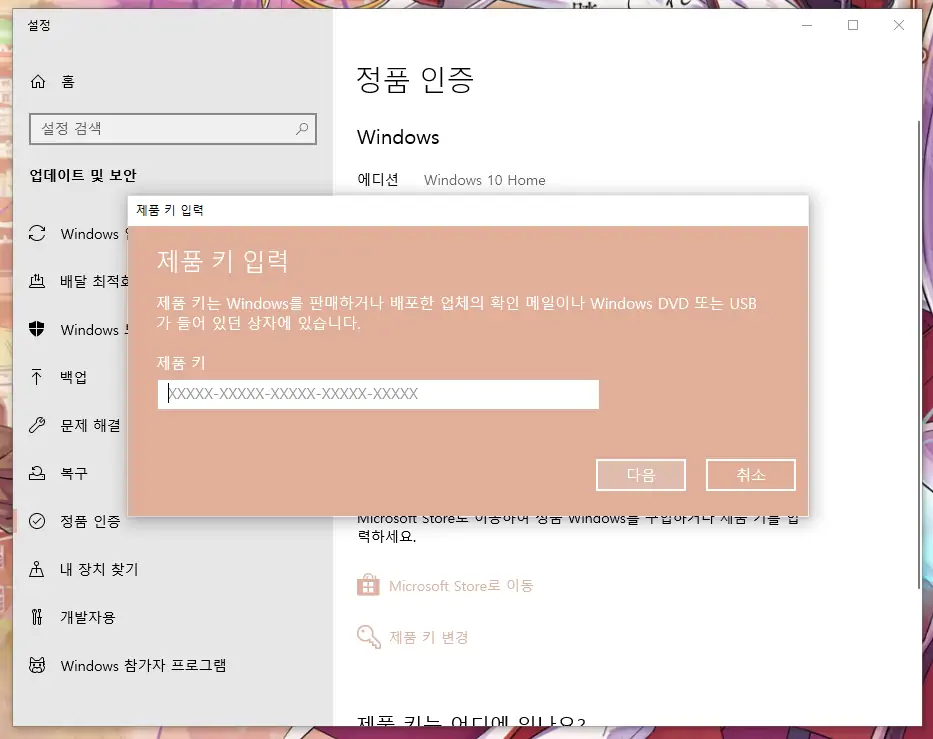Click the Activation (정품 인증) checkmark icon
Viewport: 933px width, 739px height.
(37, 521)
